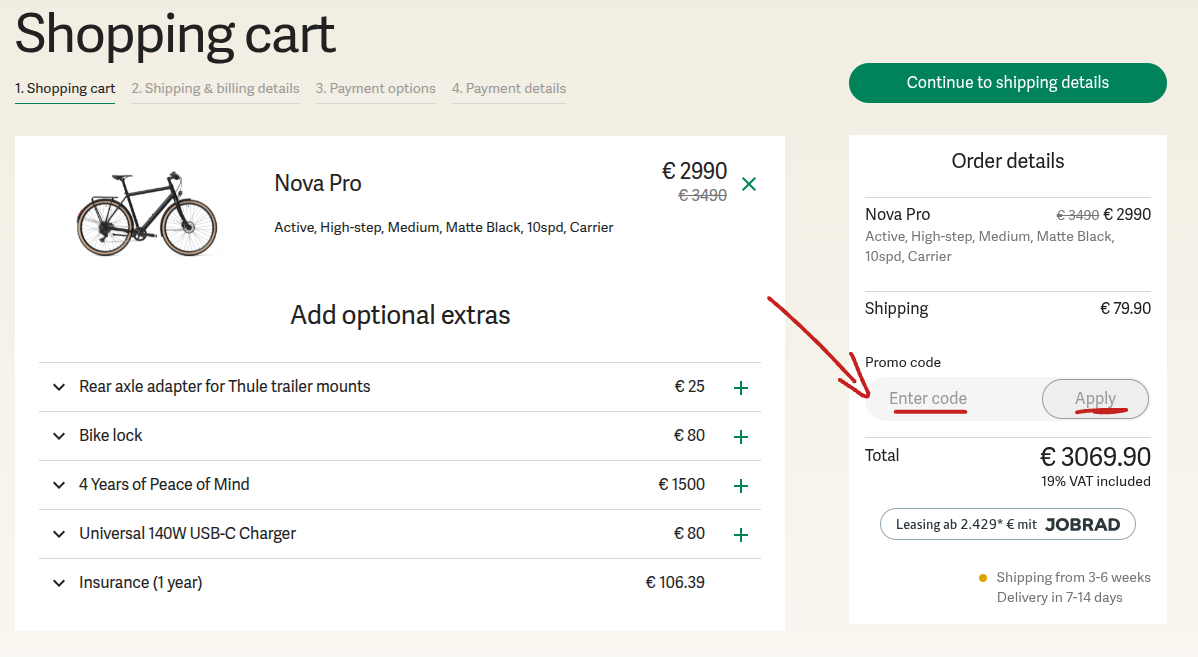Expand Insurance (1 year) details chevron
The image size is (1198, 657).
(59, 583)
